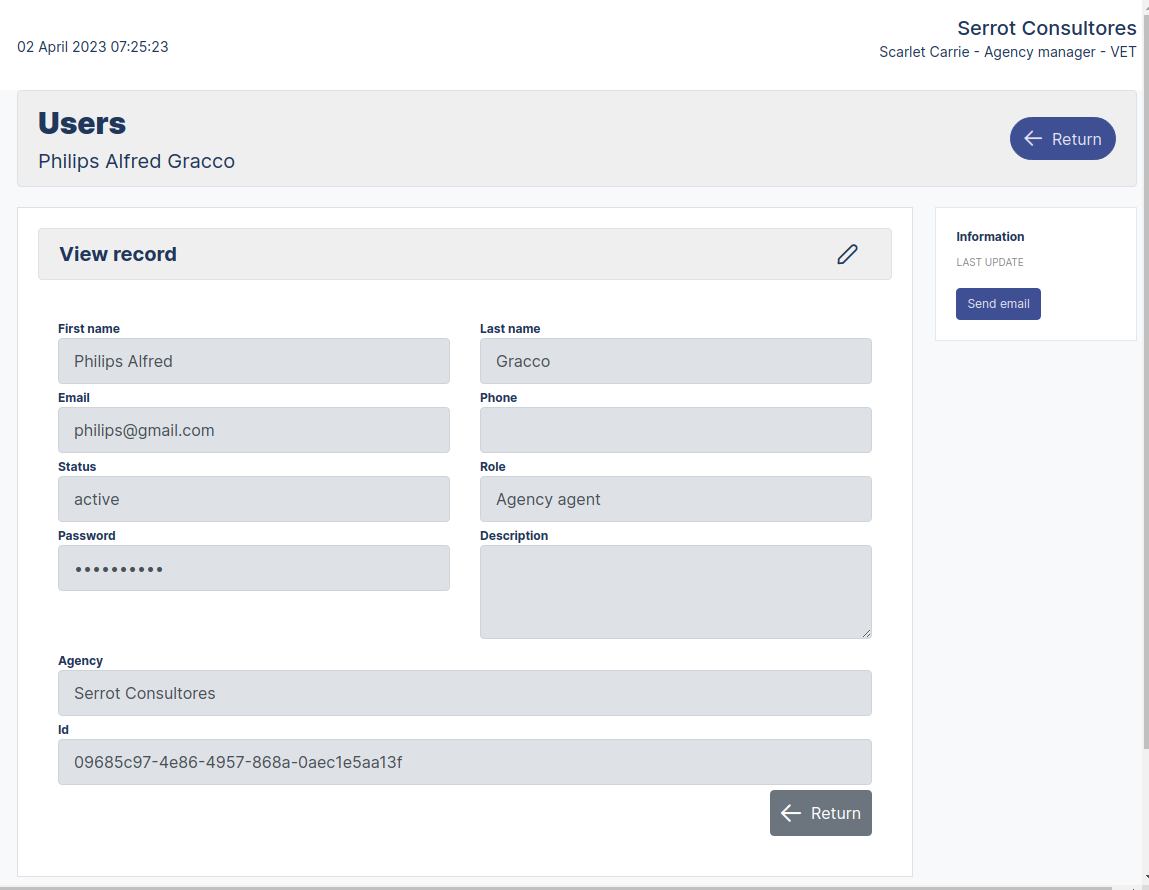Open the Role field showing Agency agent
The height and width of the screenshot is (890, 1149).
[x=675, y=499]
